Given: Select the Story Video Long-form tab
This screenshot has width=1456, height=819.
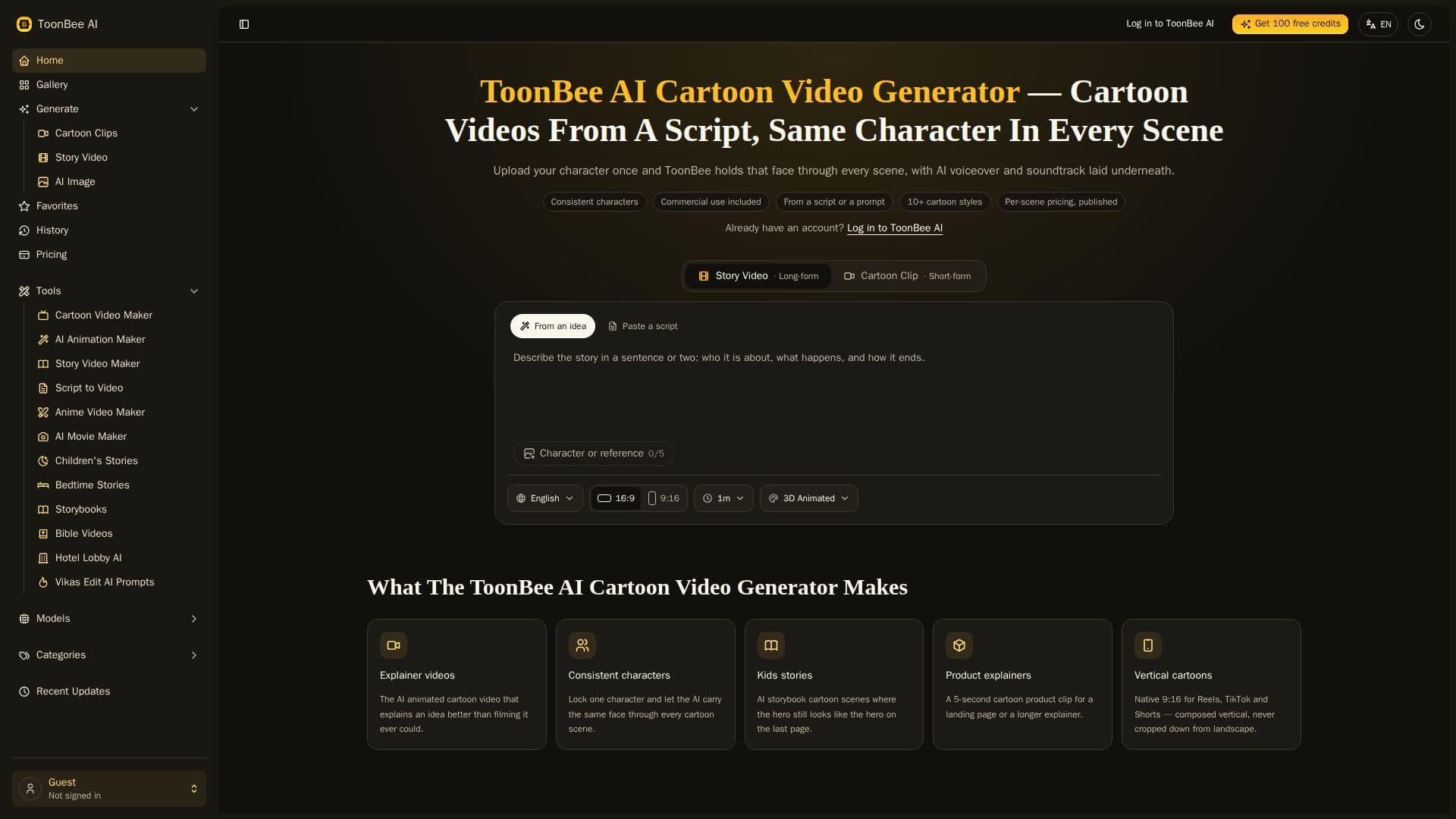Looking at the screenshot, I should (758, 276).
